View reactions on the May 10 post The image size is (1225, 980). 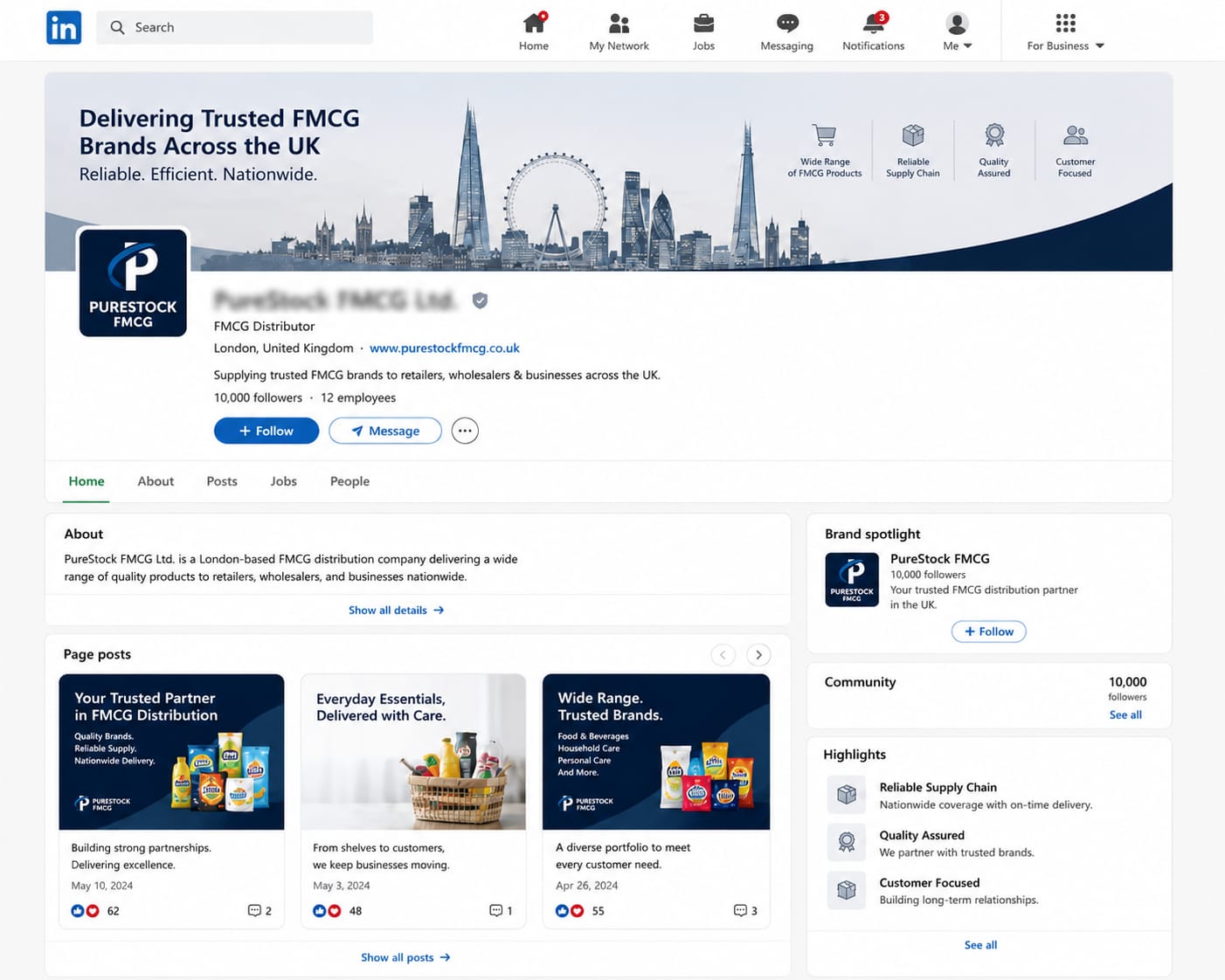coord(95,910)
